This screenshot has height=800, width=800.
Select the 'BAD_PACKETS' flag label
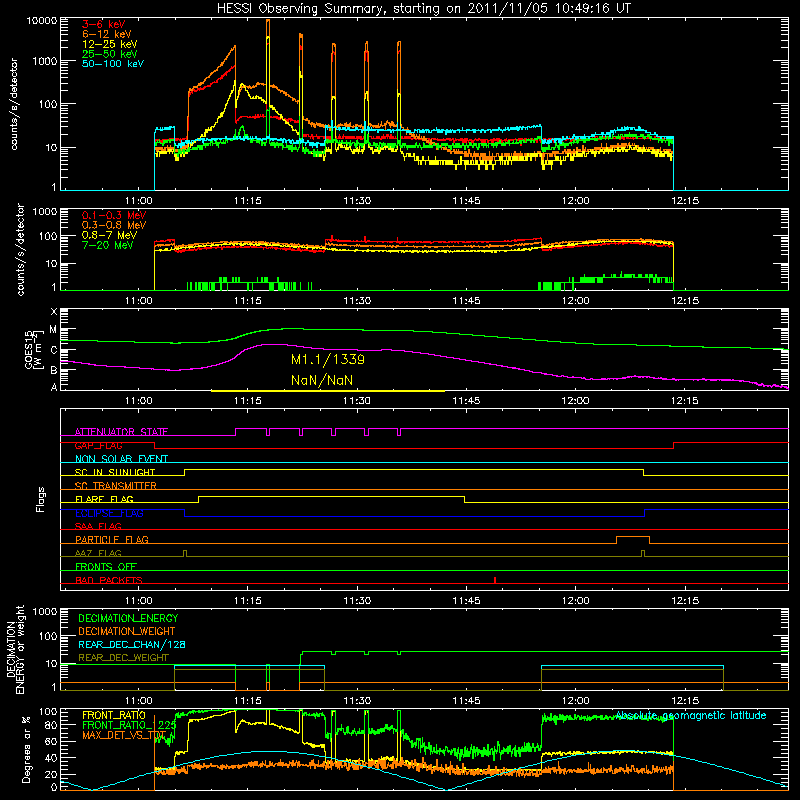coord(109,580)
